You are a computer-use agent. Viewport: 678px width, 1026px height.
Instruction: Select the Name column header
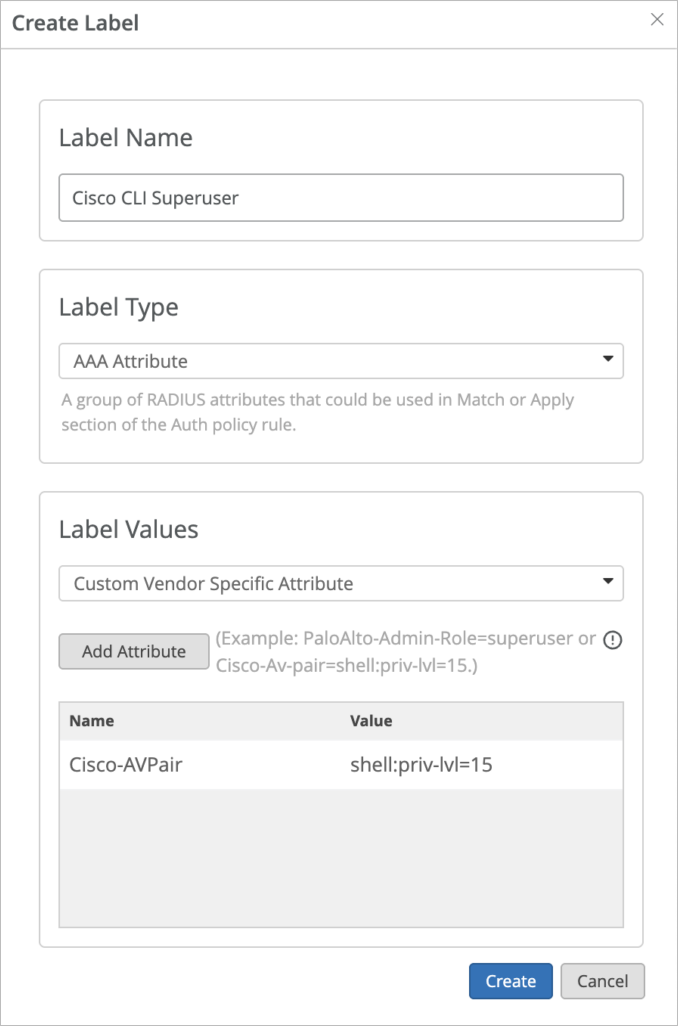(92, 720)
